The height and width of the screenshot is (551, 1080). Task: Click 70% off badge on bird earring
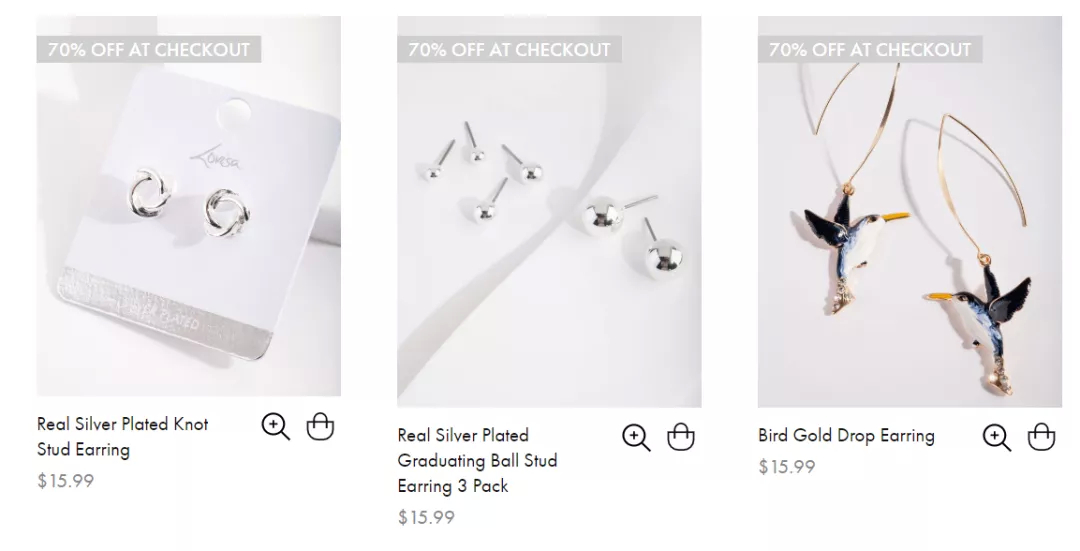(870, 50)
